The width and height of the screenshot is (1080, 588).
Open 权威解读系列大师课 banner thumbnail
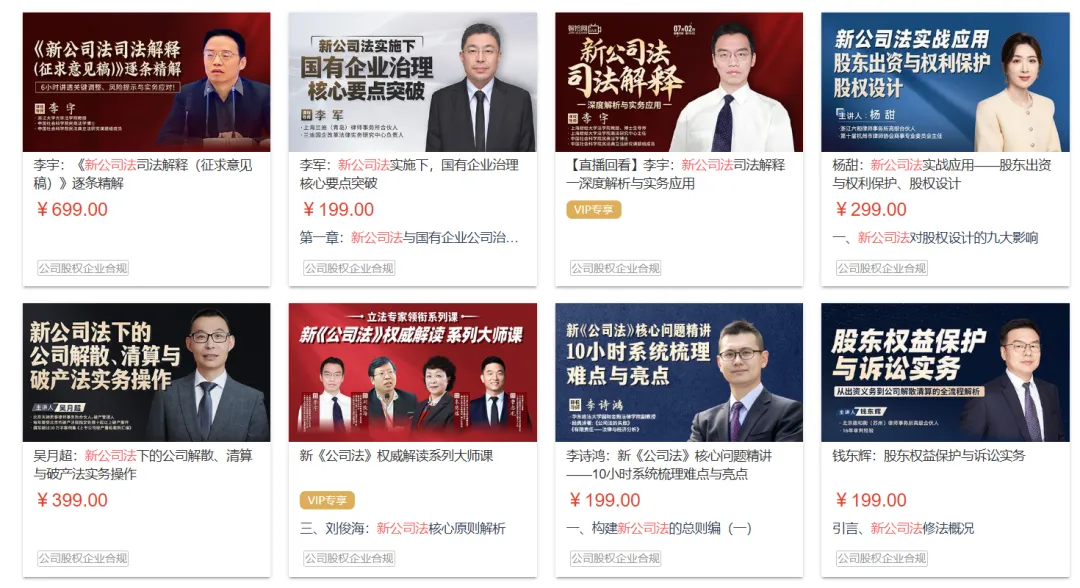(x=413, y=372)
